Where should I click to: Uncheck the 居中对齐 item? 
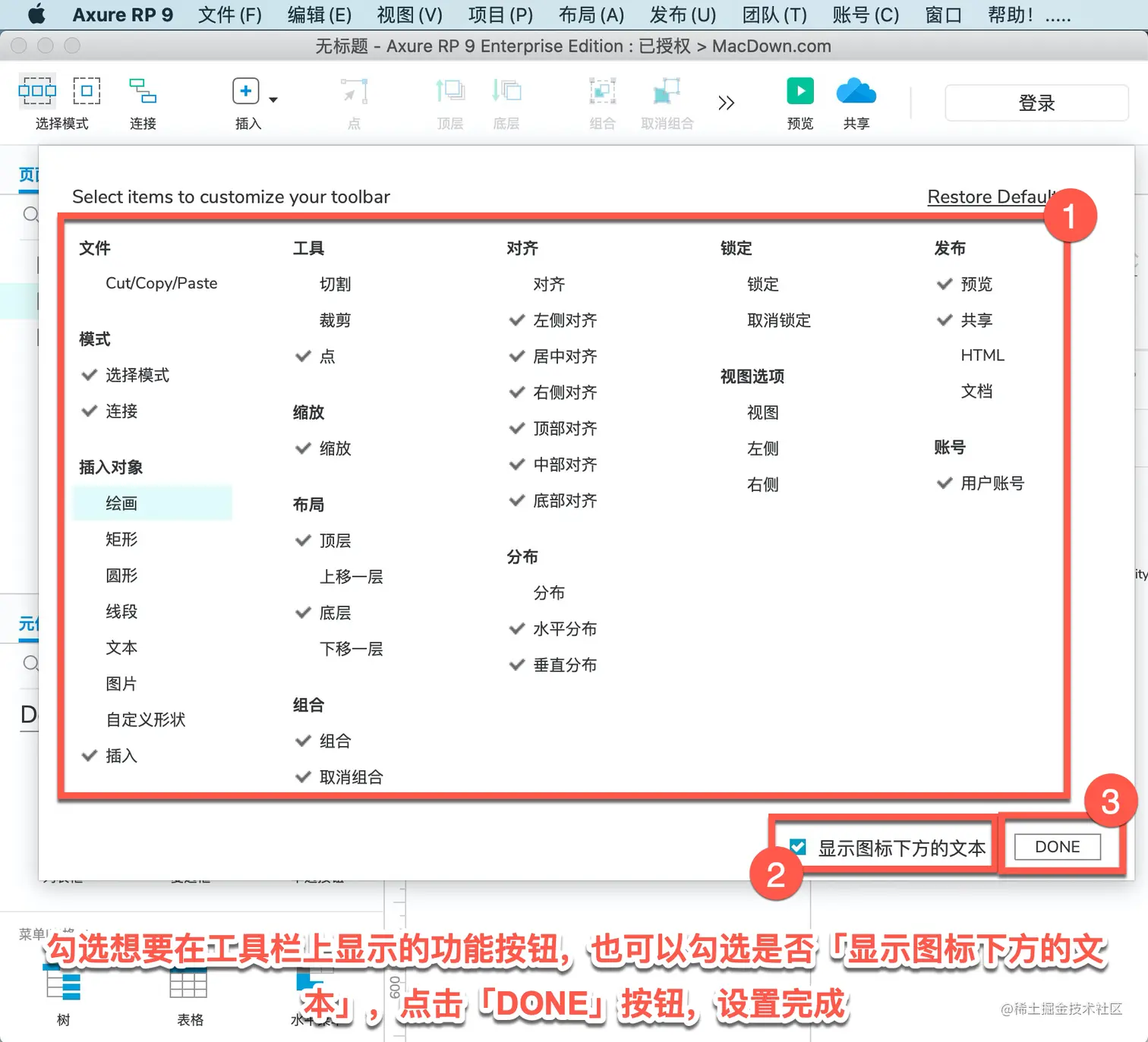(x=553, y=357)
